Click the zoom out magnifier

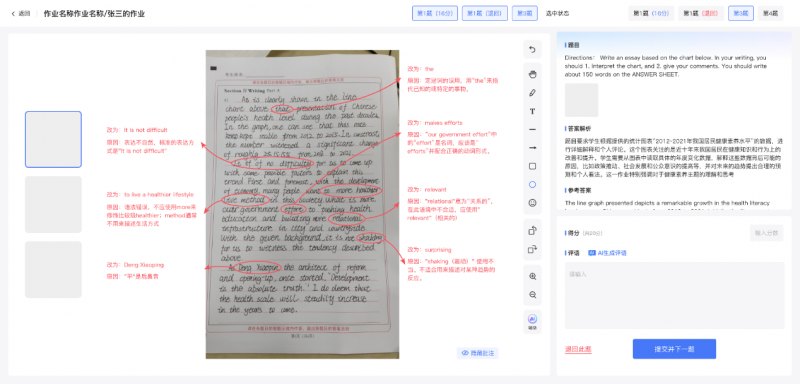click(532, 295)
